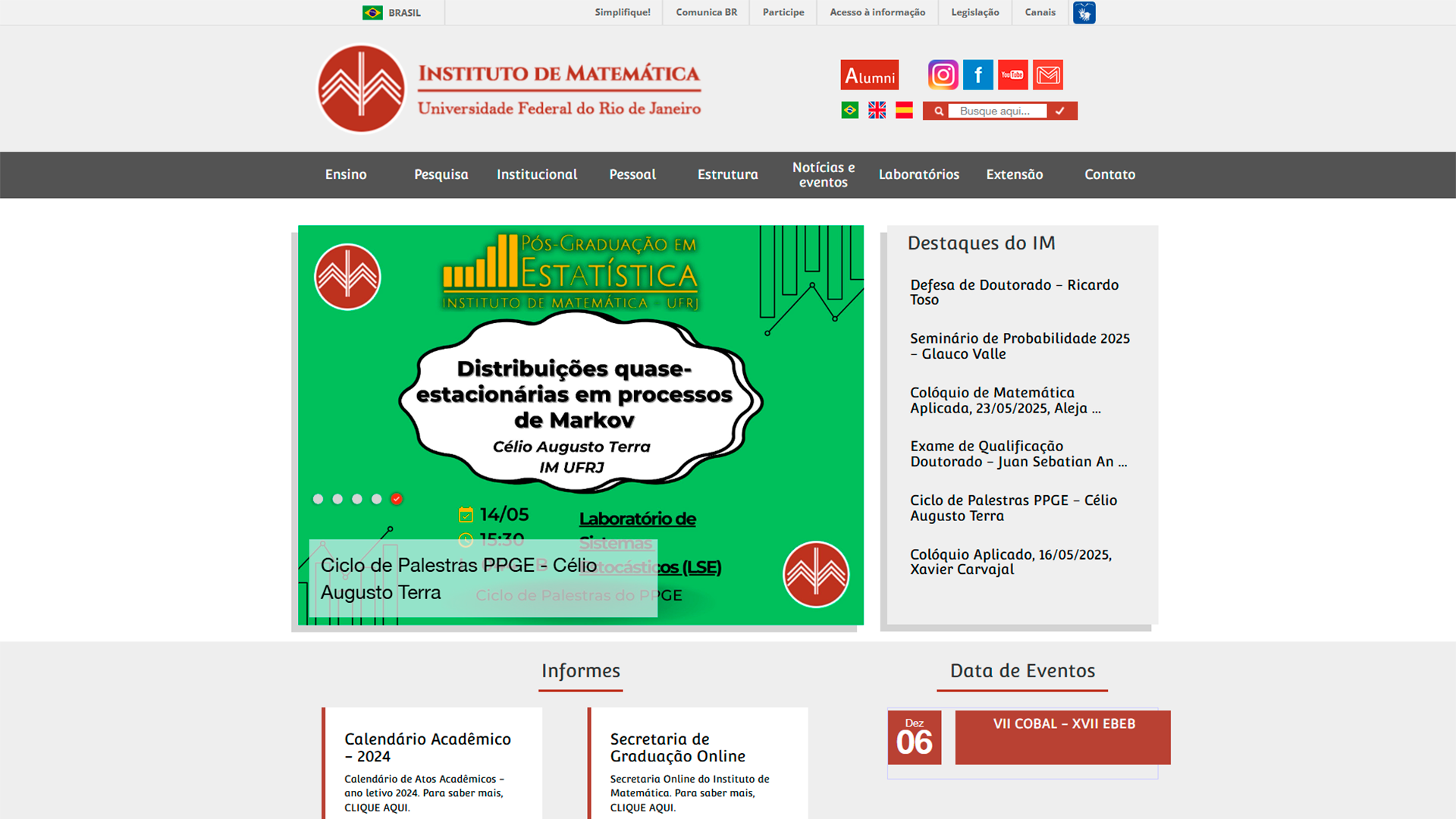Open Ciclo de Palestras PPGE highlight link
The height and width of the screenshot is (819, 1456).
(1013, 508)
